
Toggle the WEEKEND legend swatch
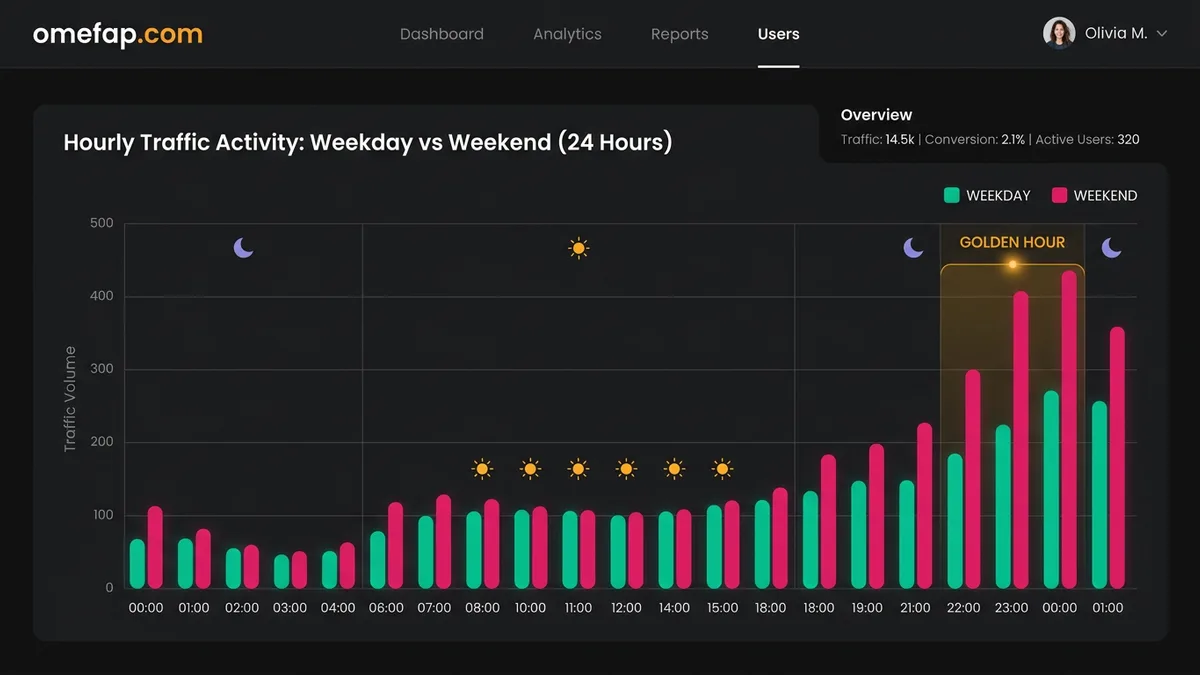click(x=1060, y=195)
